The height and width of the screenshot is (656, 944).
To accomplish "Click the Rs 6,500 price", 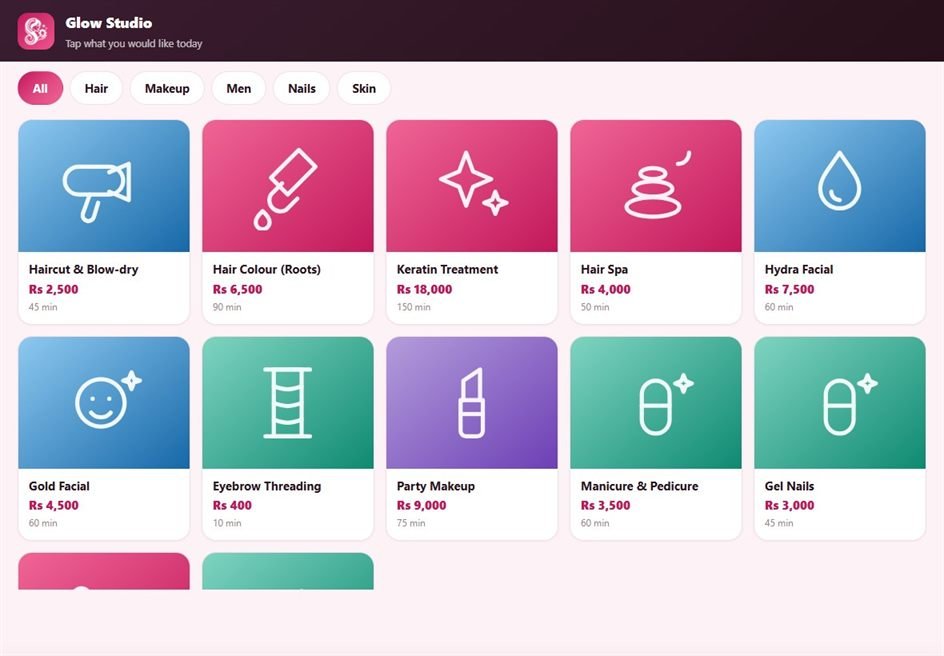I will (237, 289).
